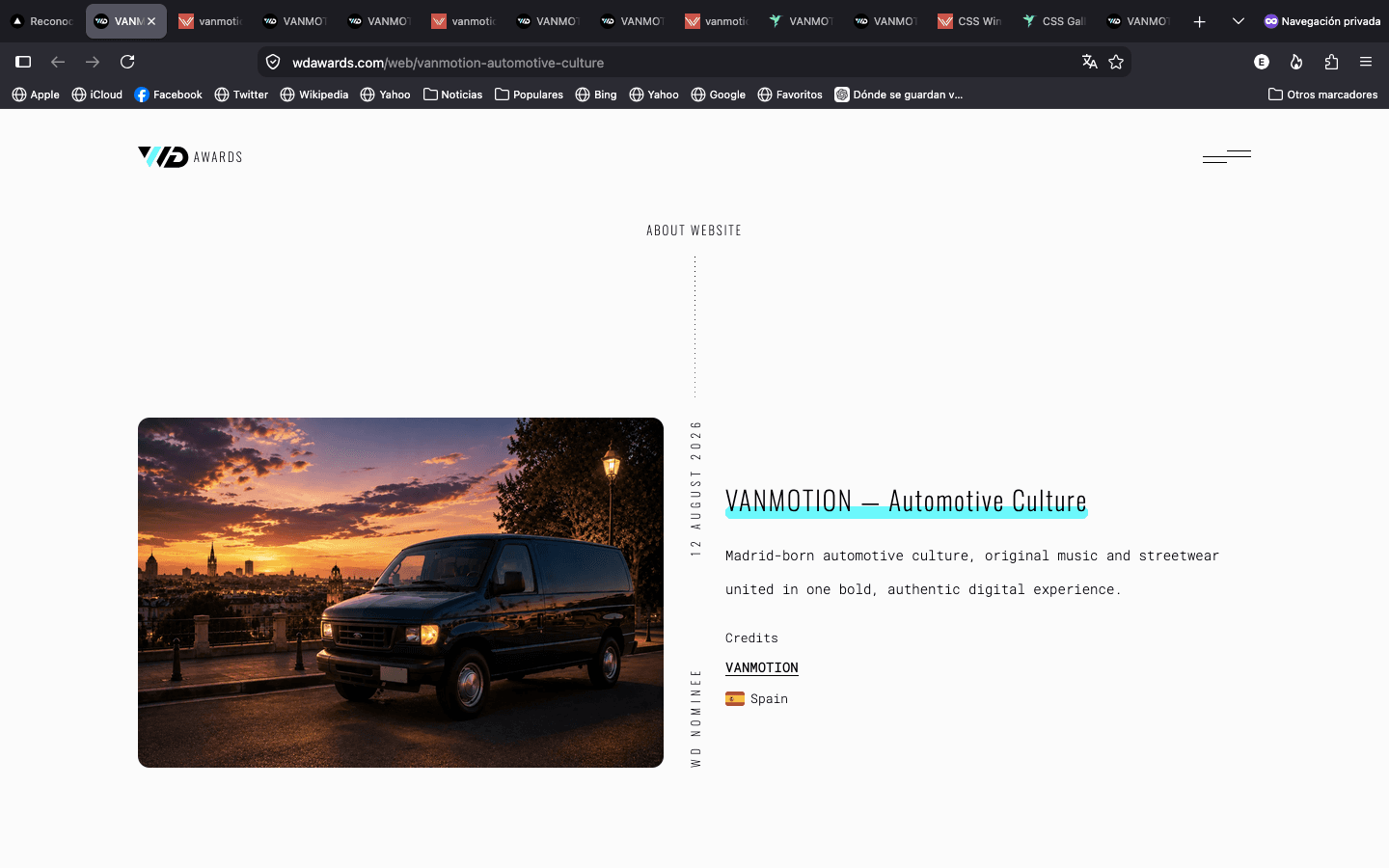The image size is (1389, 868).
Task: Open the Bing bookmark
Action: (596, 95)
